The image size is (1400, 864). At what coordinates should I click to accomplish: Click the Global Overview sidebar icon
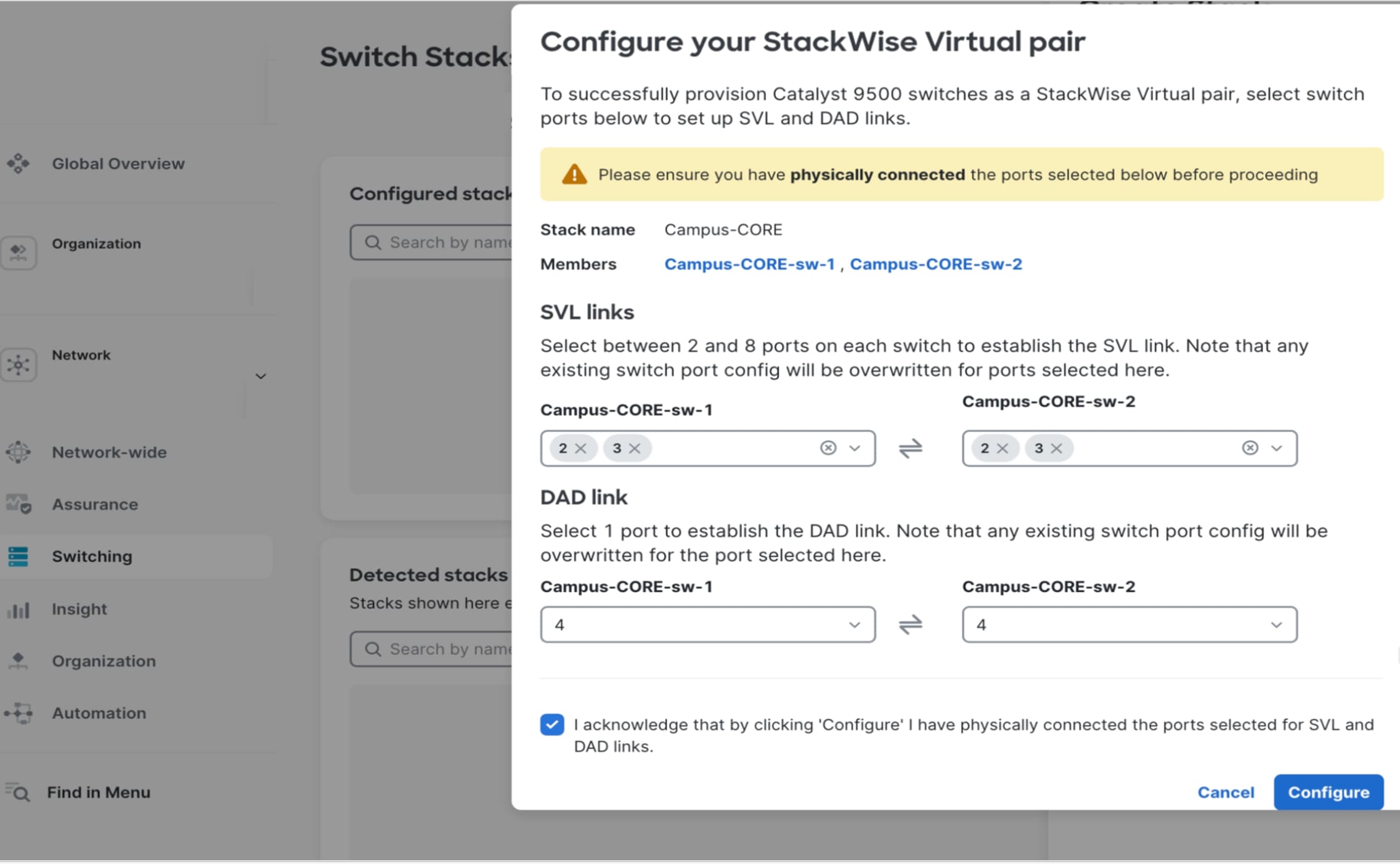pyautogui.click(x=18, y=163)
